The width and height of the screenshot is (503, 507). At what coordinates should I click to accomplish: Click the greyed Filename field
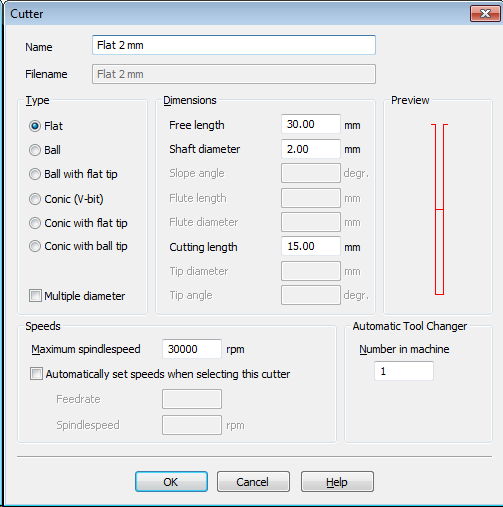tap(234, 74)
